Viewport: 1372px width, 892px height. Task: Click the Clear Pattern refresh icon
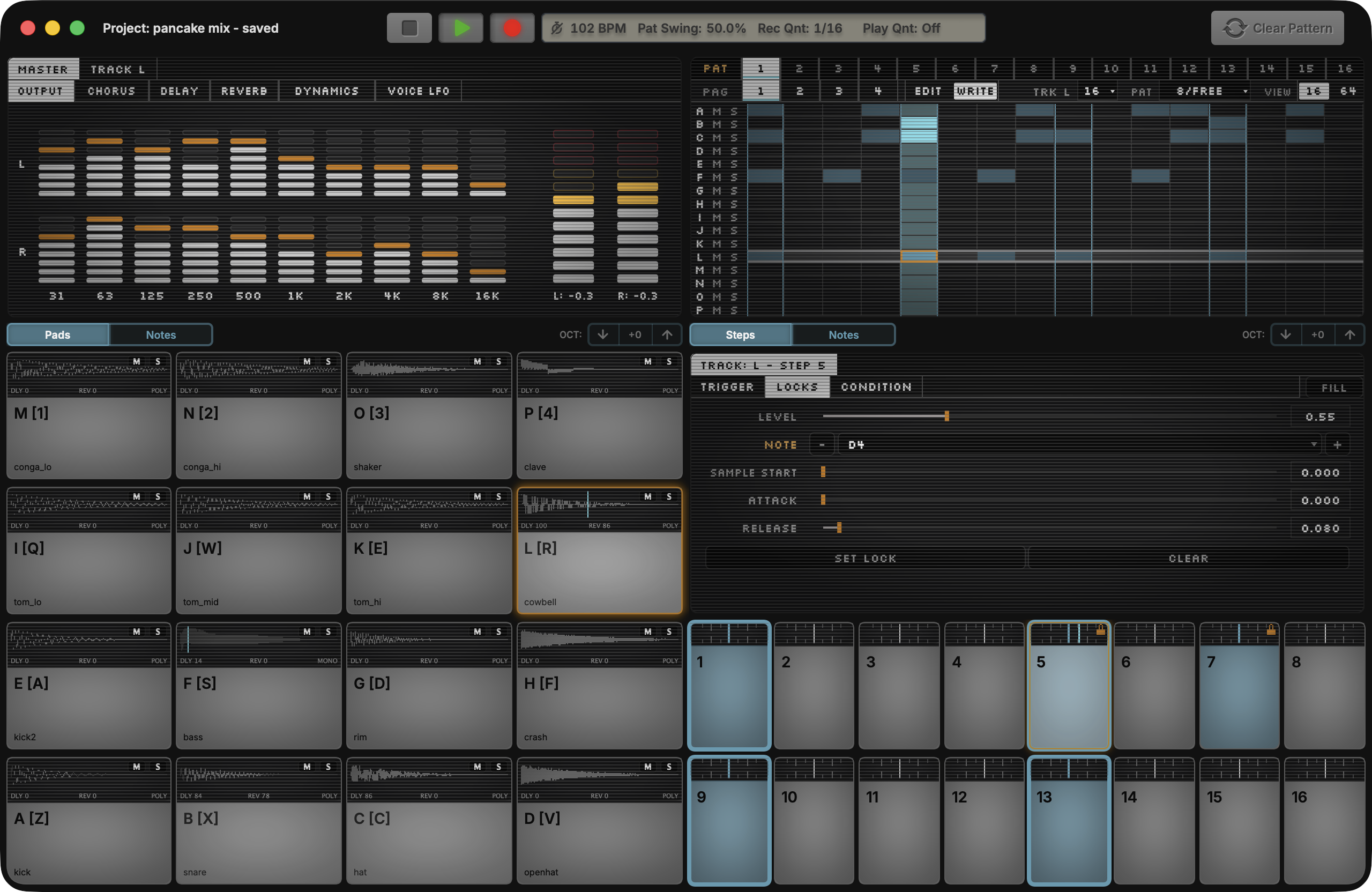coord(1234,28)
